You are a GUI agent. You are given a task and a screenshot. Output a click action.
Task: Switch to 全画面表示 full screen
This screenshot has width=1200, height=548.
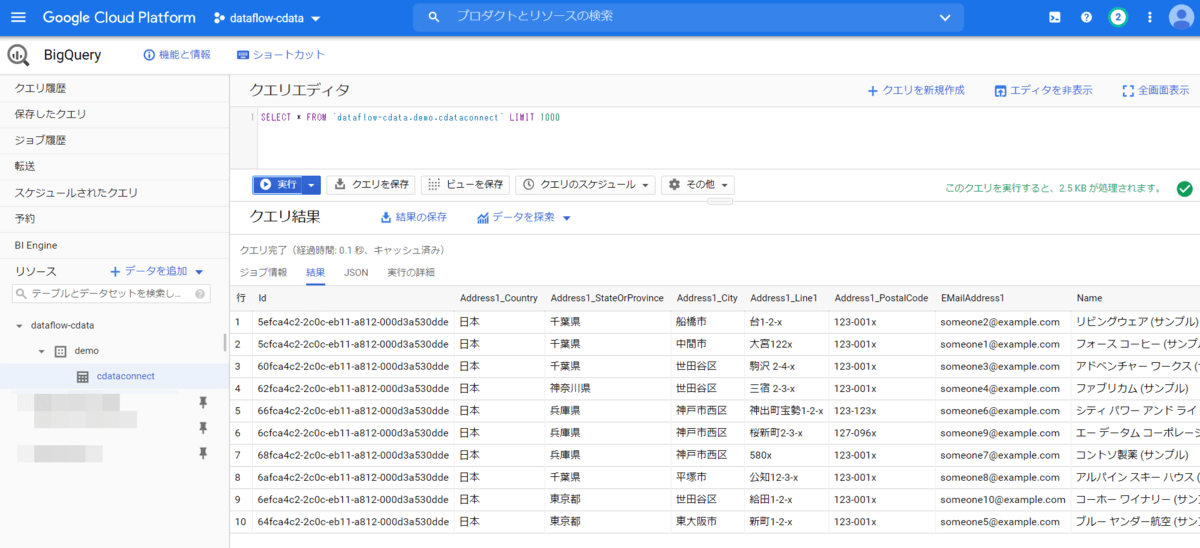click(1156, 91)
